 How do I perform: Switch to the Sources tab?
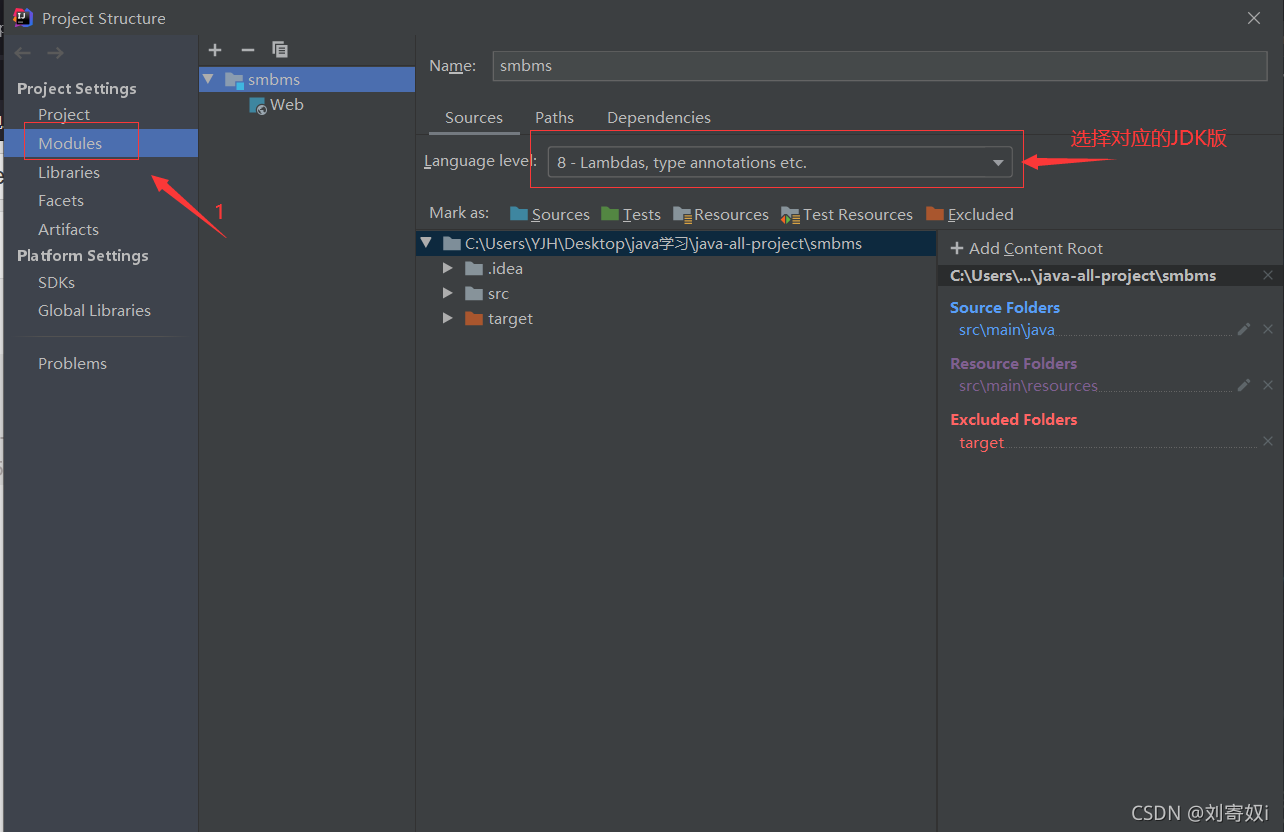tap(474, 117)
